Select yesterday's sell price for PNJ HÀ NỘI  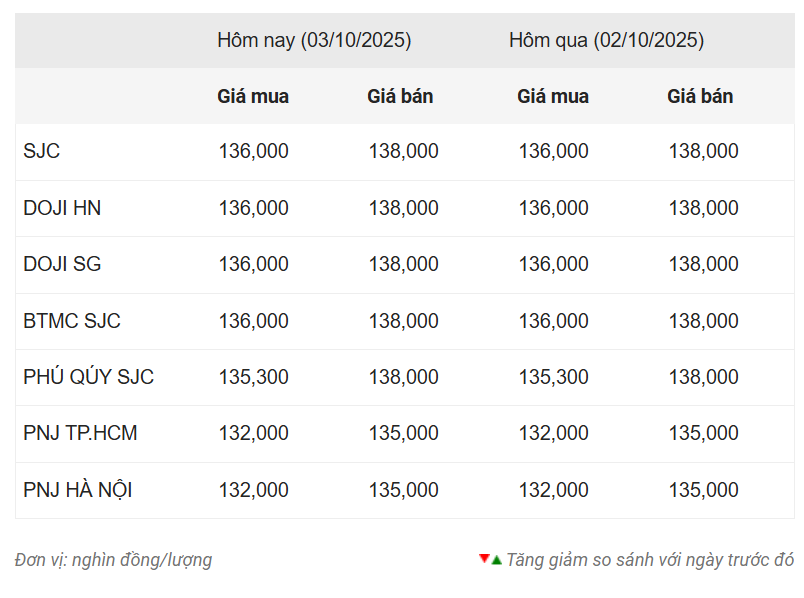click(703, 490)
